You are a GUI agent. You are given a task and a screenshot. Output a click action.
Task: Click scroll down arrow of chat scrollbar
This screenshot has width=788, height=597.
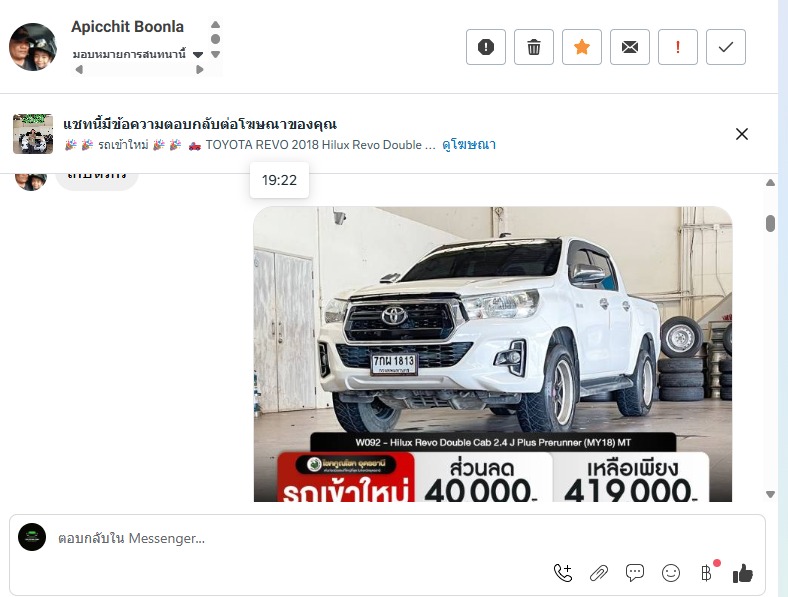pyautogui.click(x=770, y=494)
